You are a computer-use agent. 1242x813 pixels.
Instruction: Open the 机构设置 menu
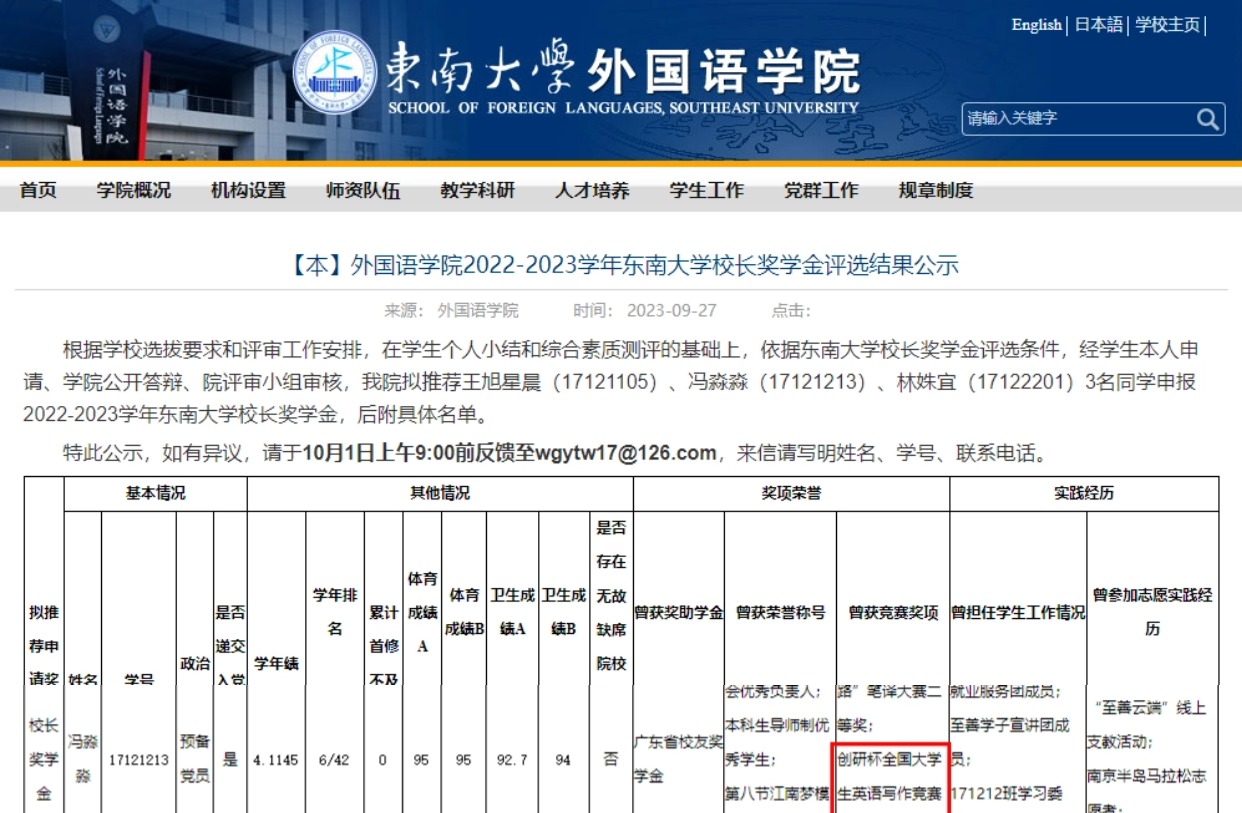[x=246, y=191]
